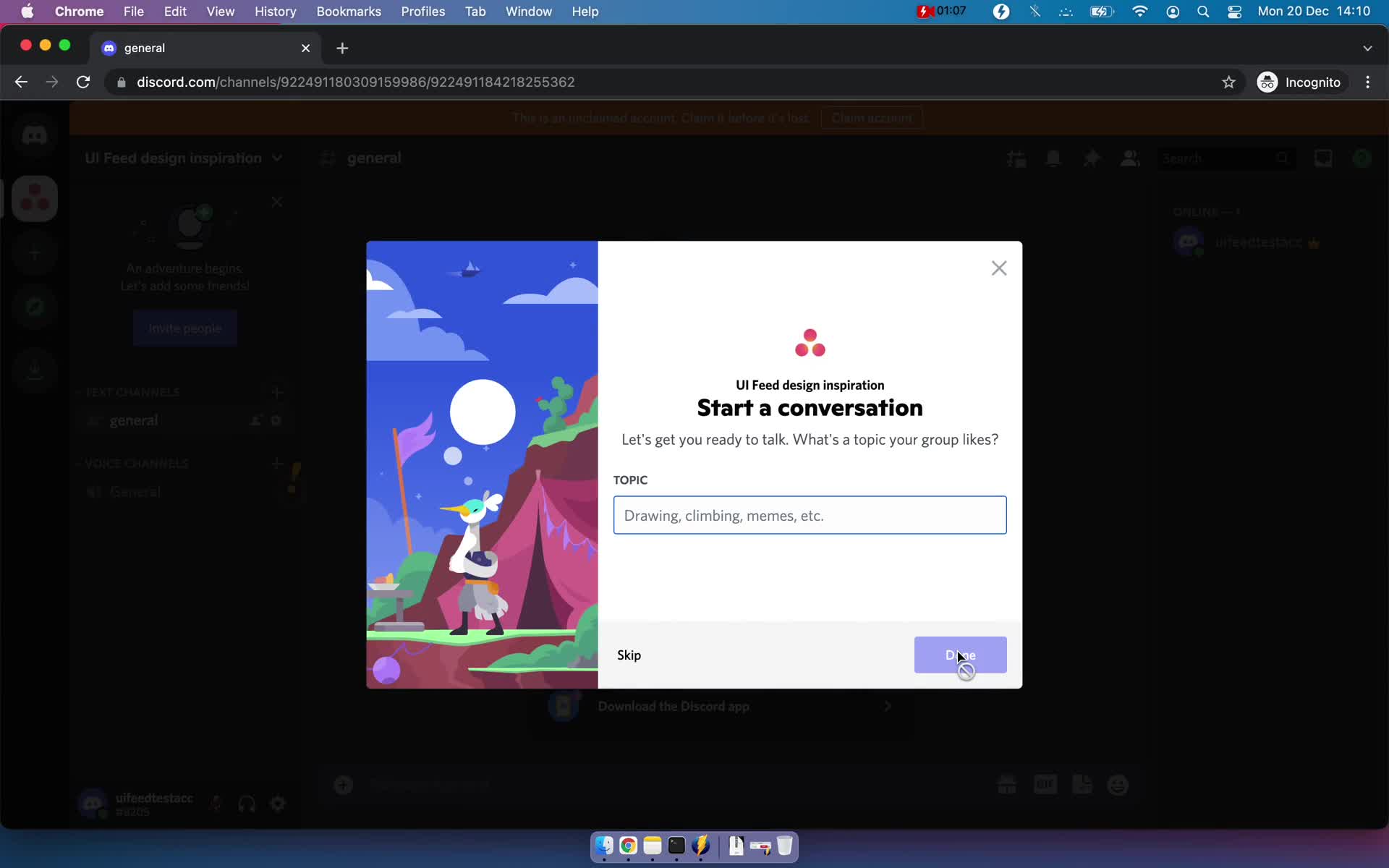
Task: Click the Discord server icon in sidebar
Action: coord(35,200)
